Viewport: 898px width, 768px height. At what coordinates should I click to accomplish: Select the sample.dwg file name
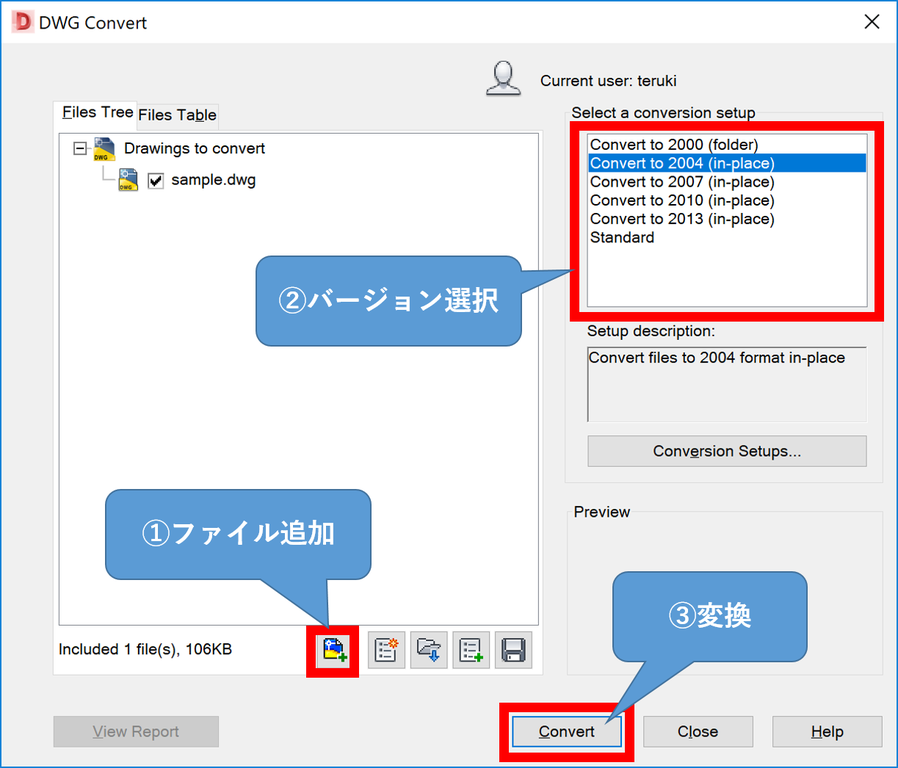(x=214, y=180)
